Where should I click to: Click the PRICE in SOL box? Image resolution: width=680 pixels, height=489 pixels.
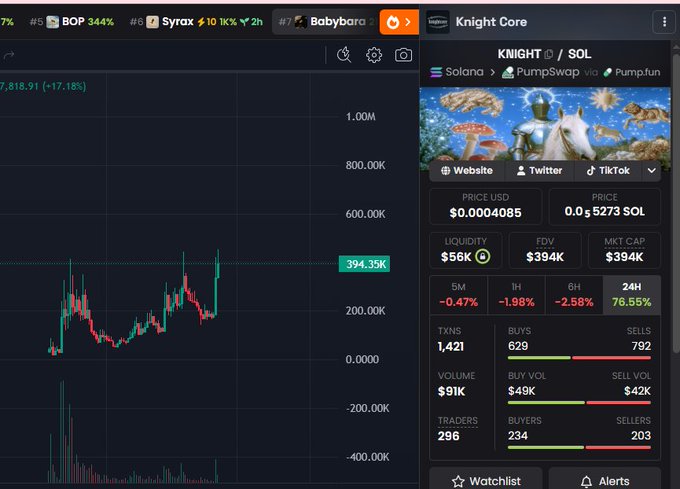point(605,206)
